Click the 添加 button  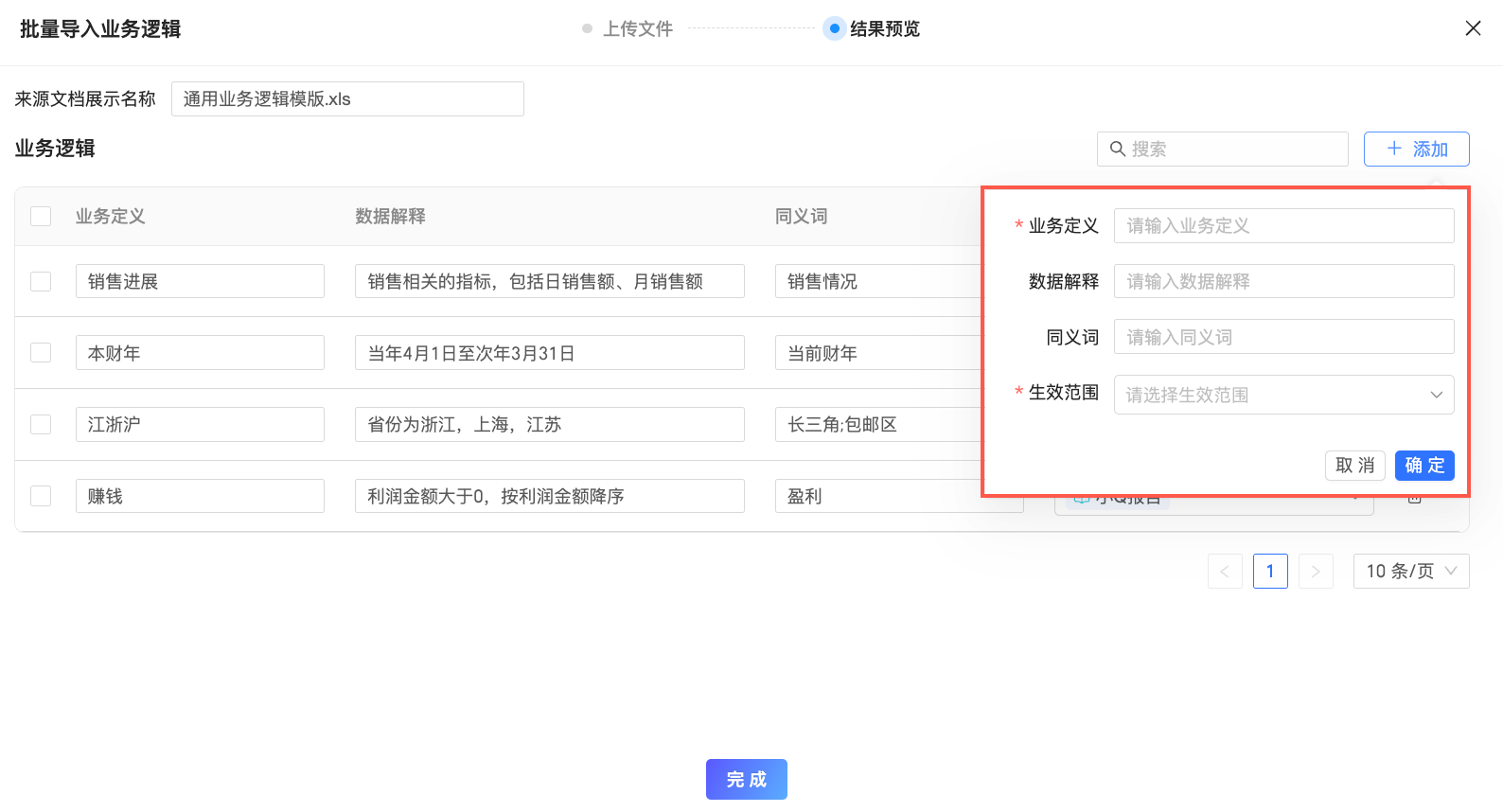point(1416,149)
